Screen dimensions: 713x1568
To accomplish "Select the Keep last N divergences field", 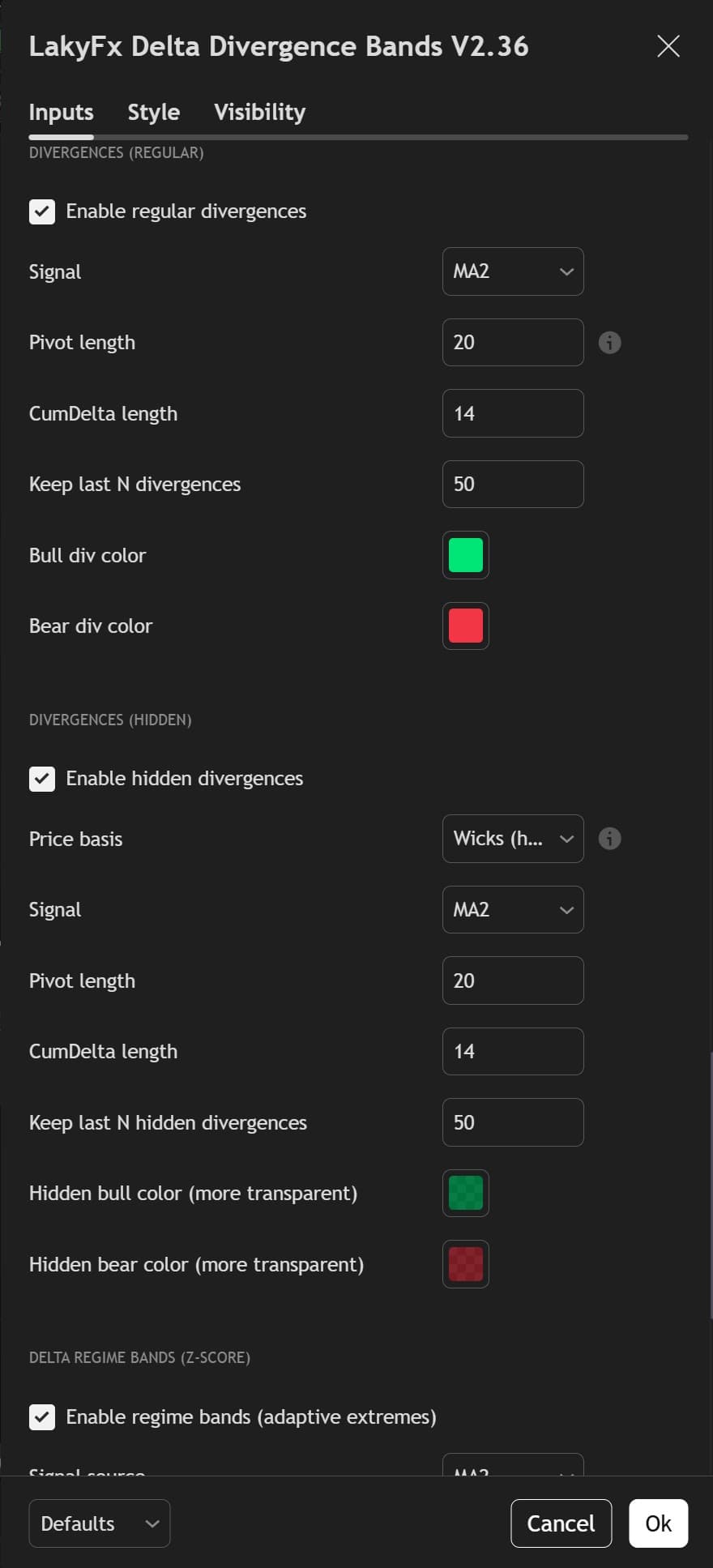I will tap(513, 484).
